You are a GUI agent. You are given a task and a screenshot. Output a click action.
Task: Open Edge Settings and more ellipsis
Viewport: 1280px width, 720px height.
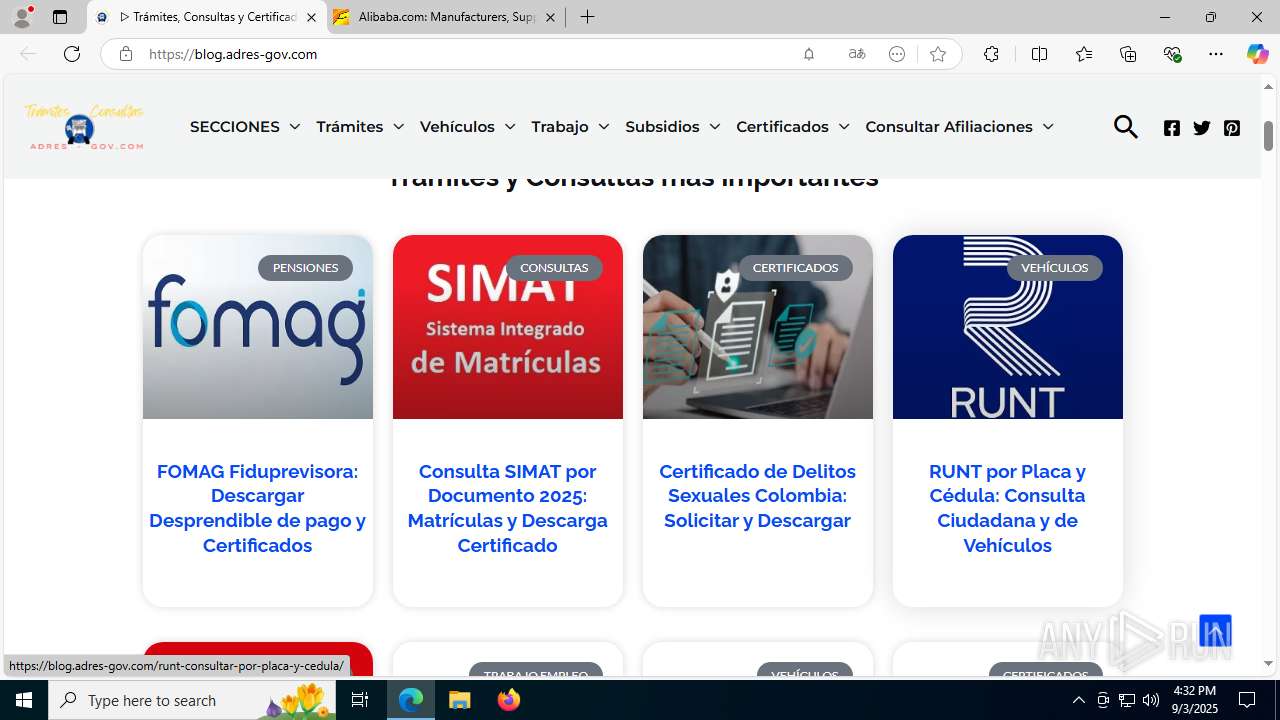tap(1216, 54)
